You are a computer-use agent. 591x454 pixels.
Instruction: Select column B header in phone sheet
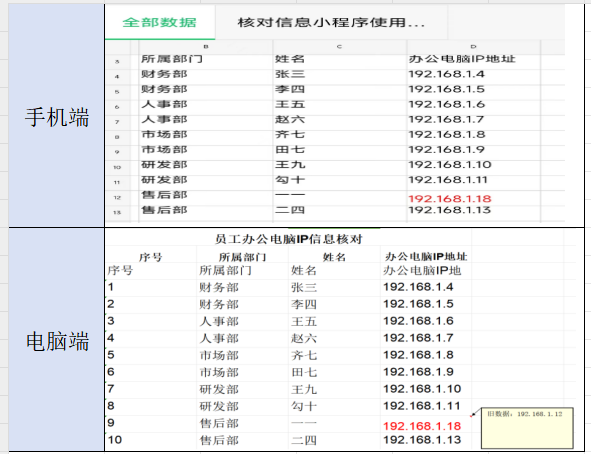(206, 47)
